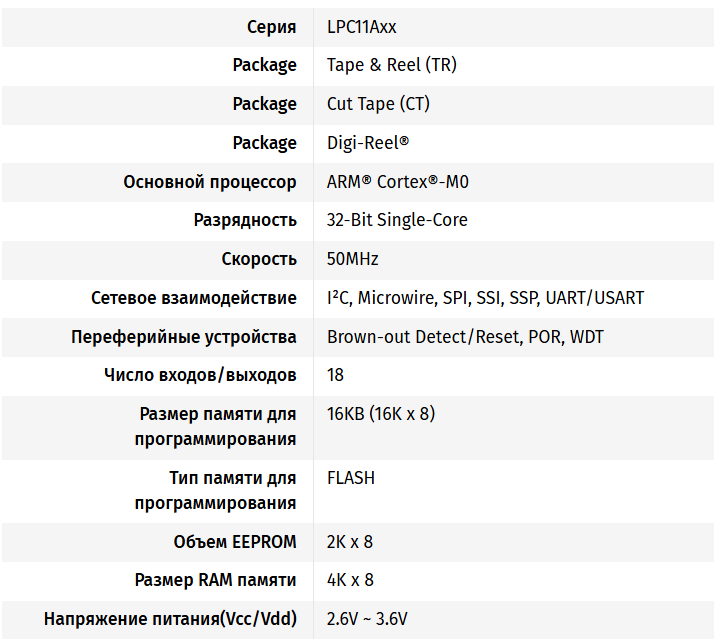Image resolution: width=714 pixels, height=639 pixels.
Task: Click the Основной процессор label
Action: click(x=210, y=182)
